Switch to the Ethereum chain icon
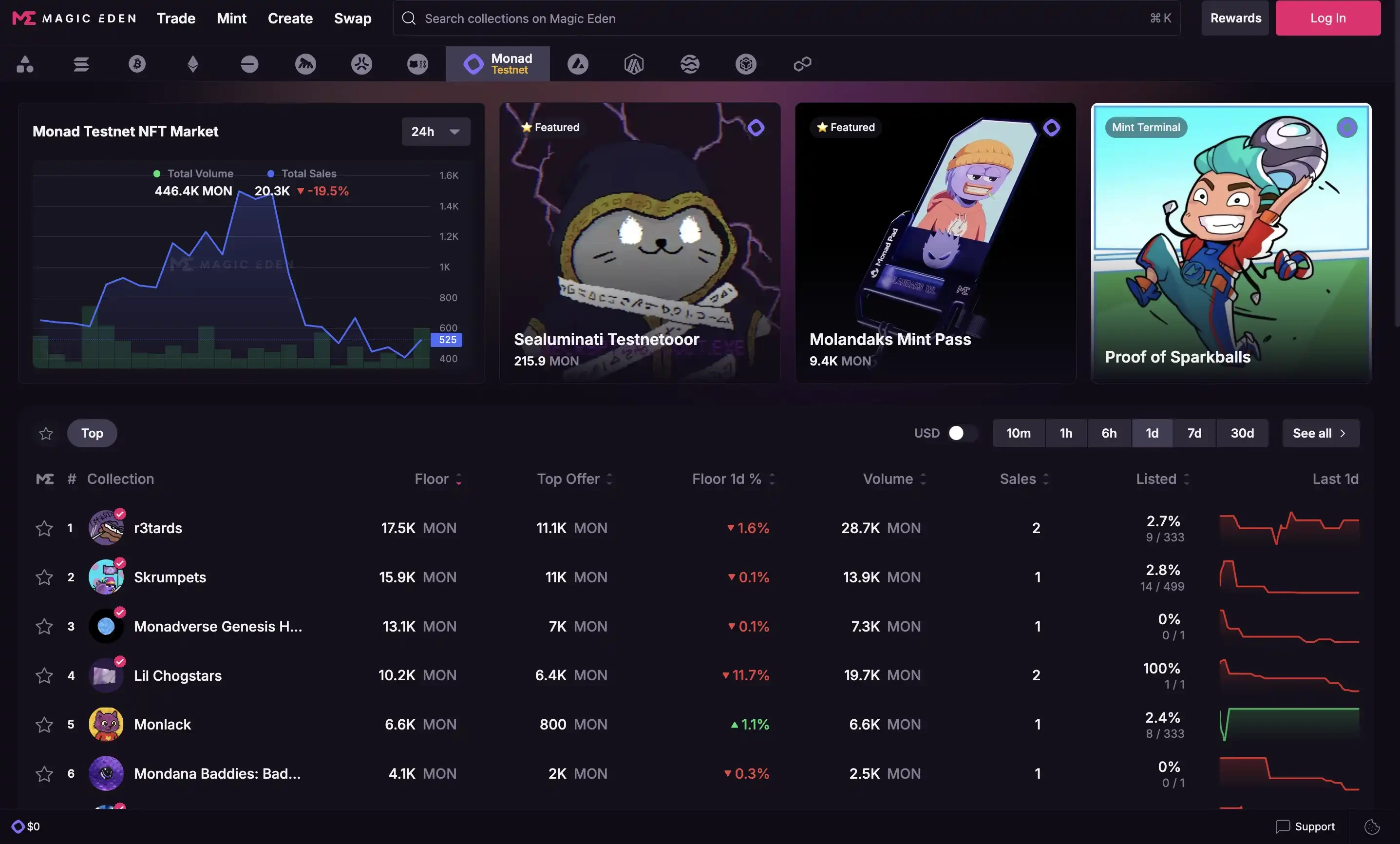This screenshot has width=1400, height=844. point(193,64)
